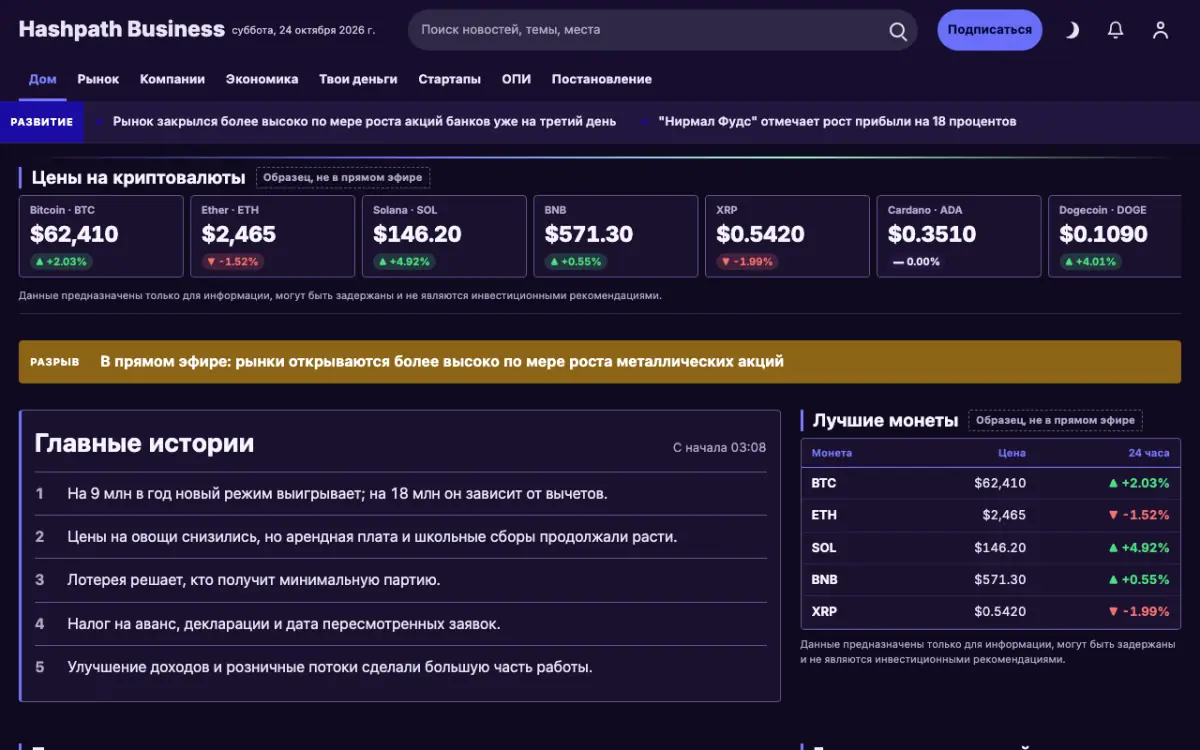Image resolution: width=1200 pixels, height=750 pixels.
Task: Open the Bitcoin BTC price card
Action: coord(101,236)
